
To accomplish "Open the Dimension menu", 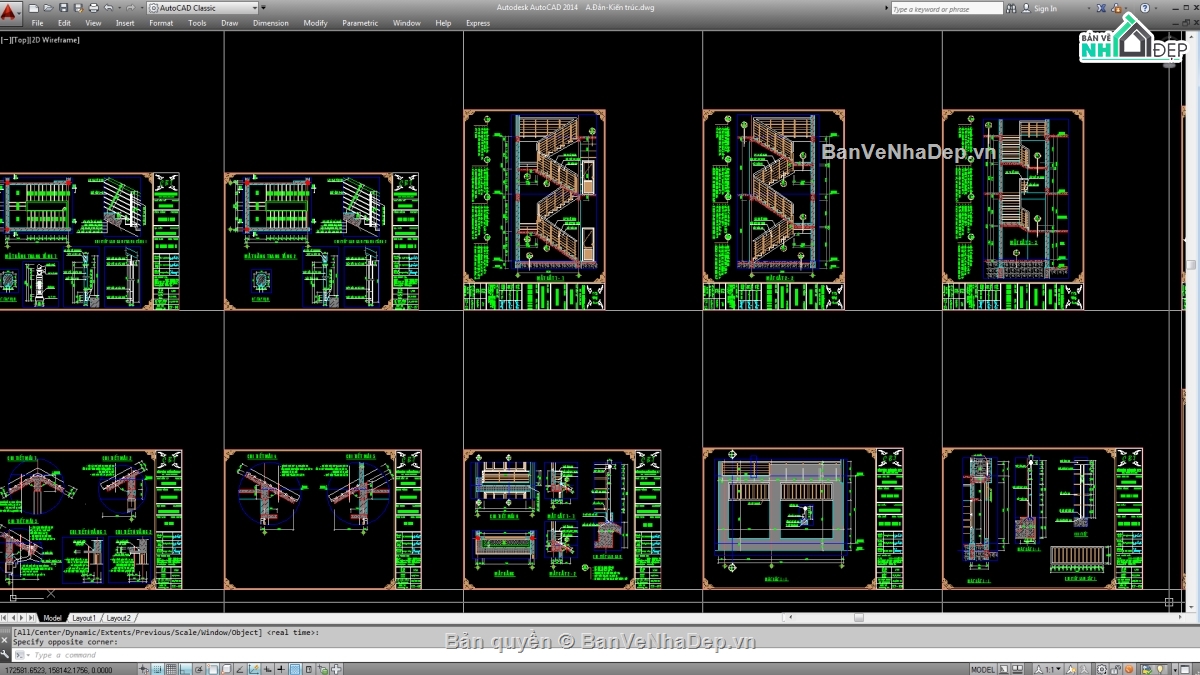I will (x=271, y=22).
